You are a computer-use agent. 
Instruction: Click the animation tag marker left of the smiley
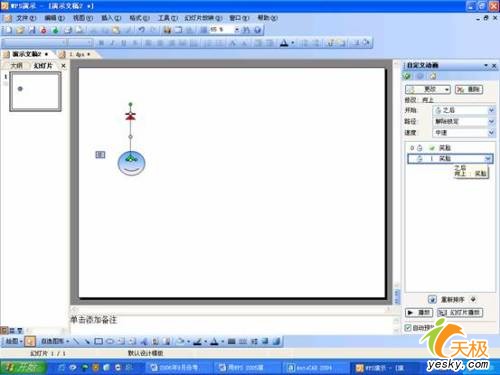click(x=100, y=155)
